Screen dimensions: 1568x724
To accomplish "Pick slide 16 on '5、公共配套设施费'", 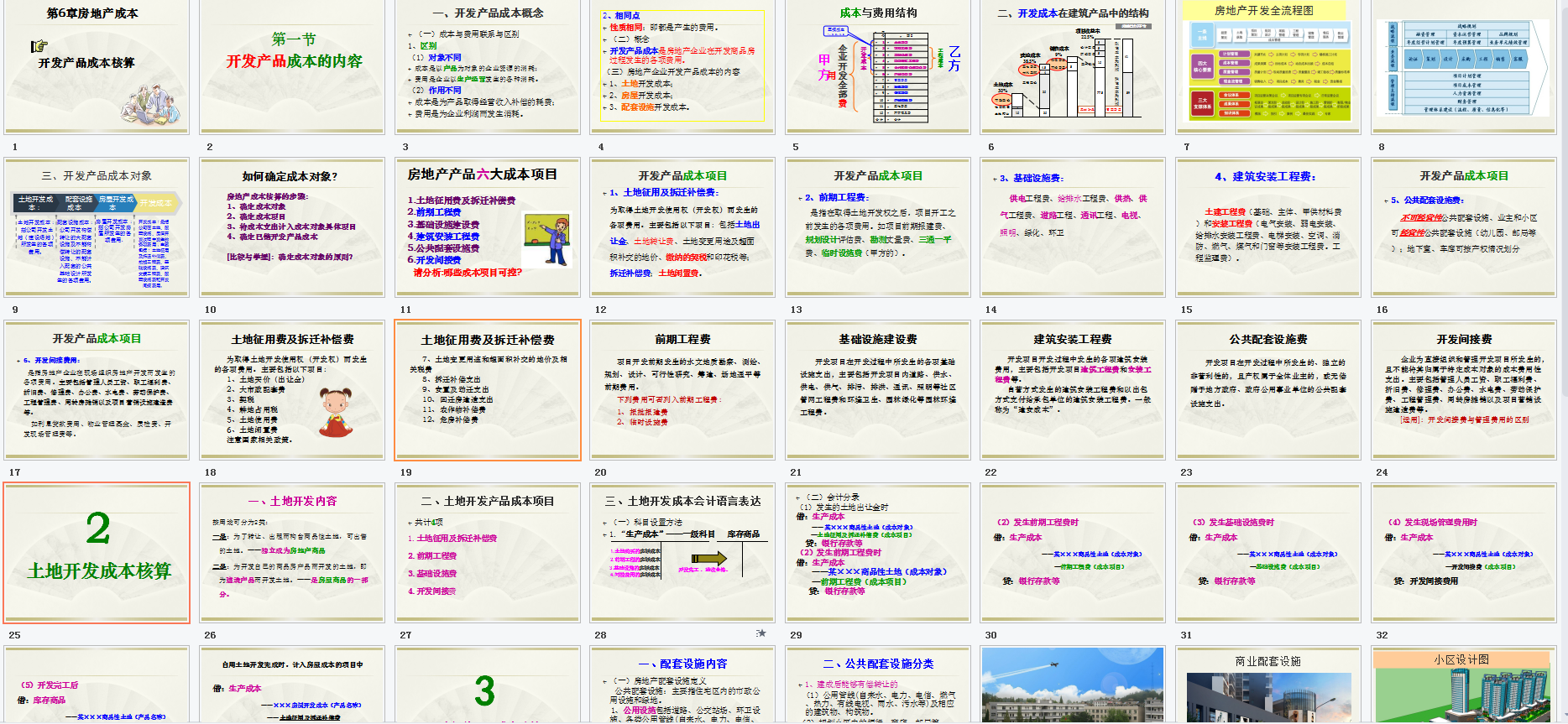I will click(x=1464, y=227).
